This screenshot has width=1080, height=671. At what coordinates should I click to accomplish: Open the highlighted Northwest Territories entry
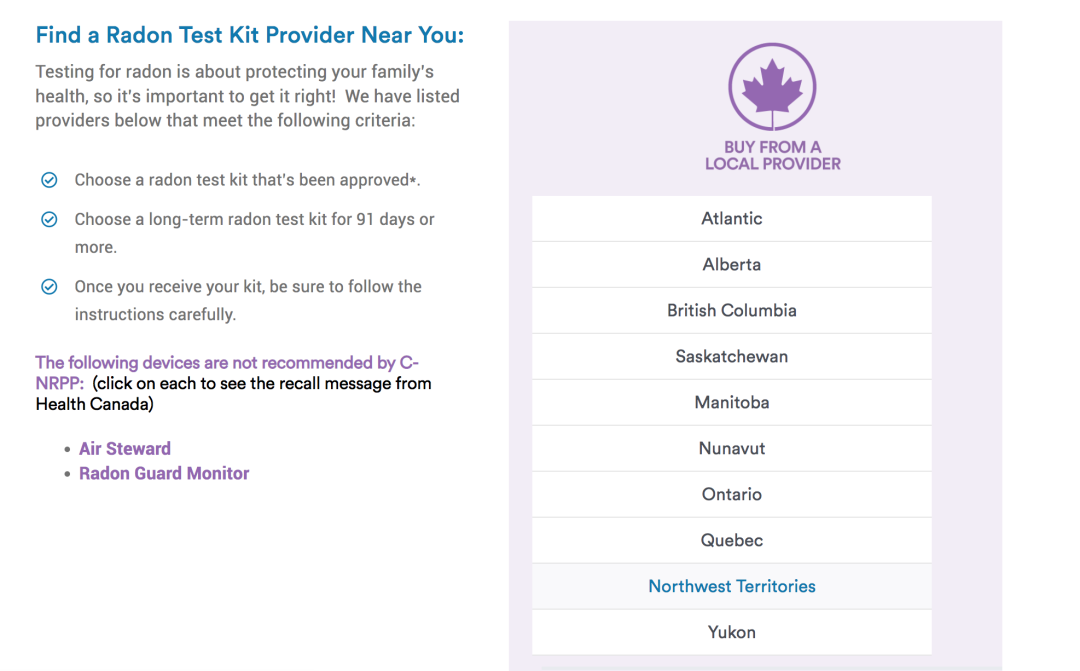click(x=731, y=586)
